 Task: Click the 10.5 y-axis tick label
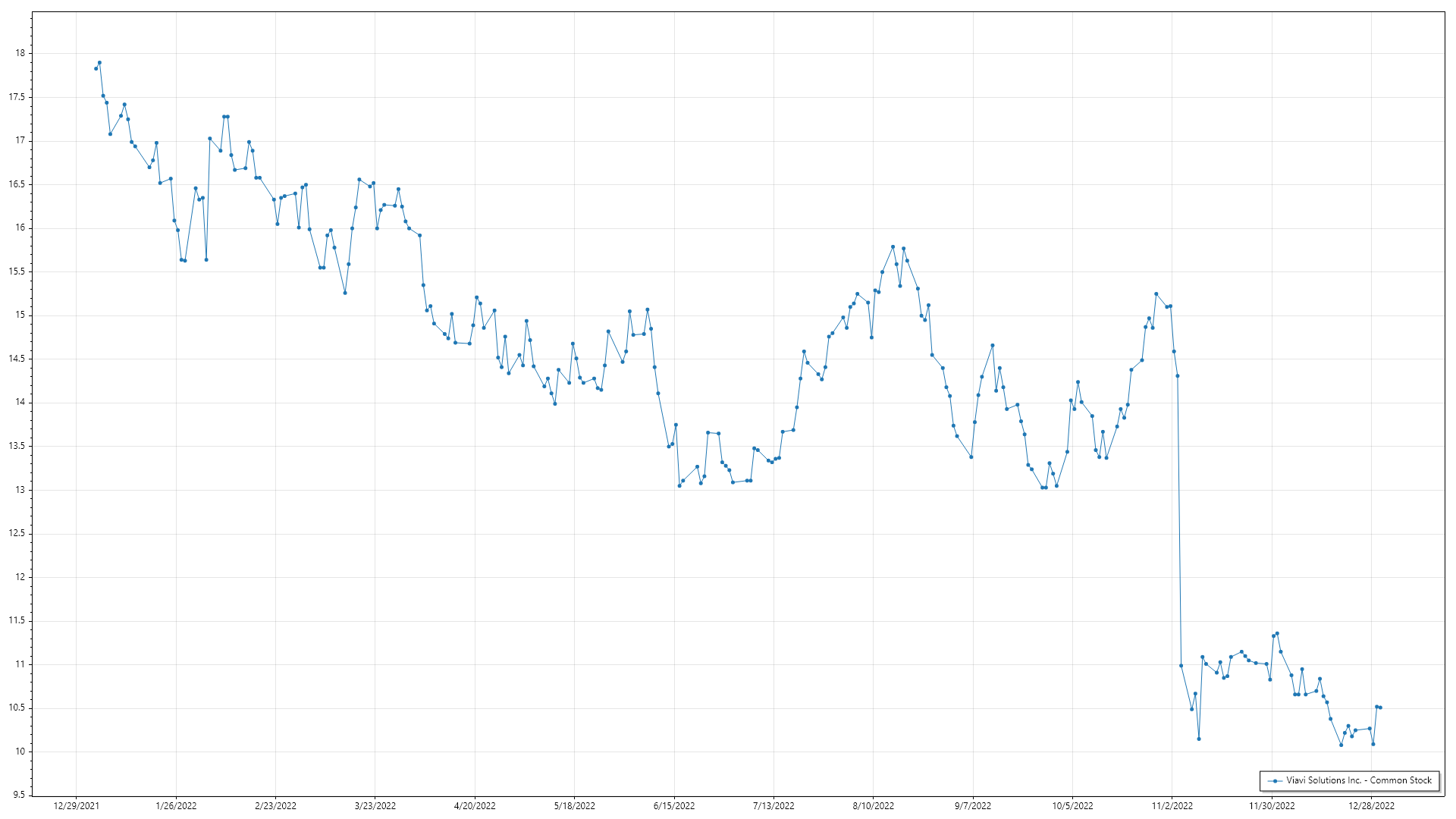point(17,708)
